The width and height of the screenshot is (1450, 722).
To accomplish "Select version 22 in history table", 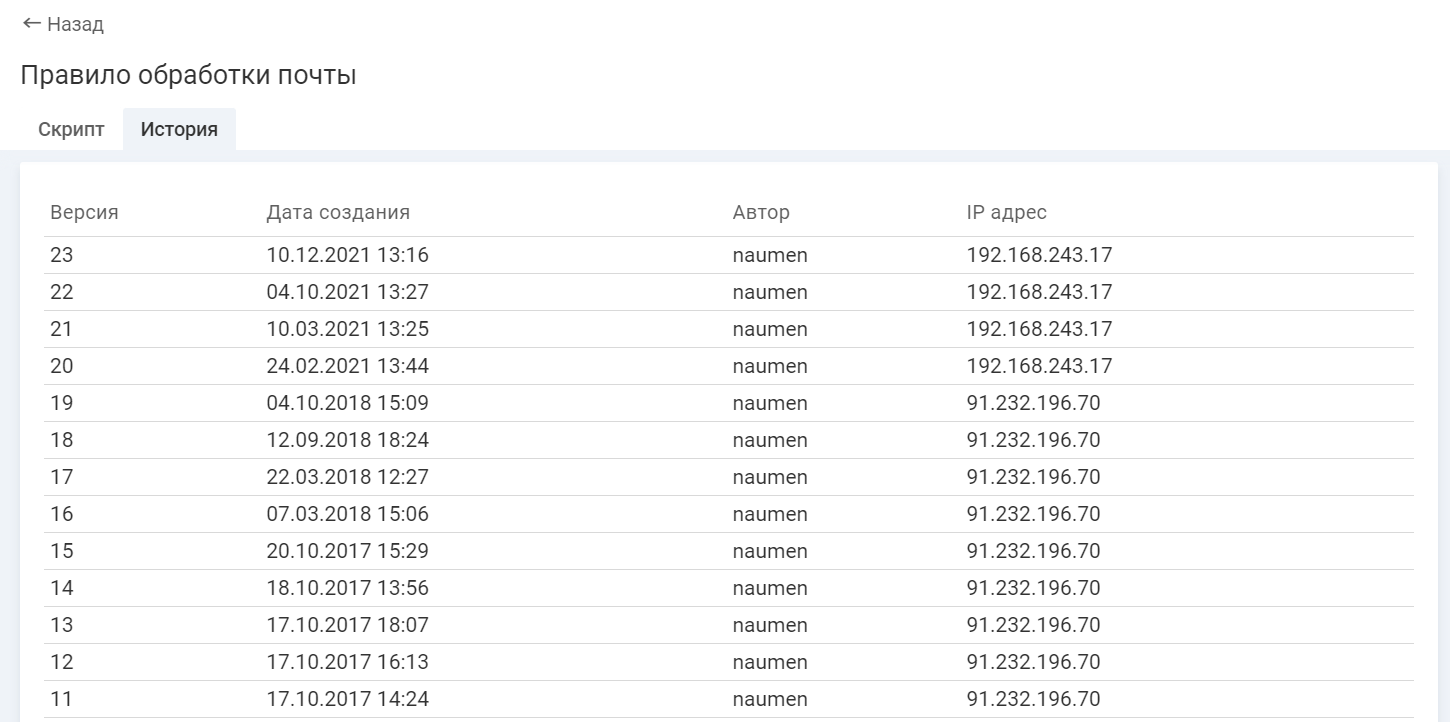I will click(x=62, y=292).
